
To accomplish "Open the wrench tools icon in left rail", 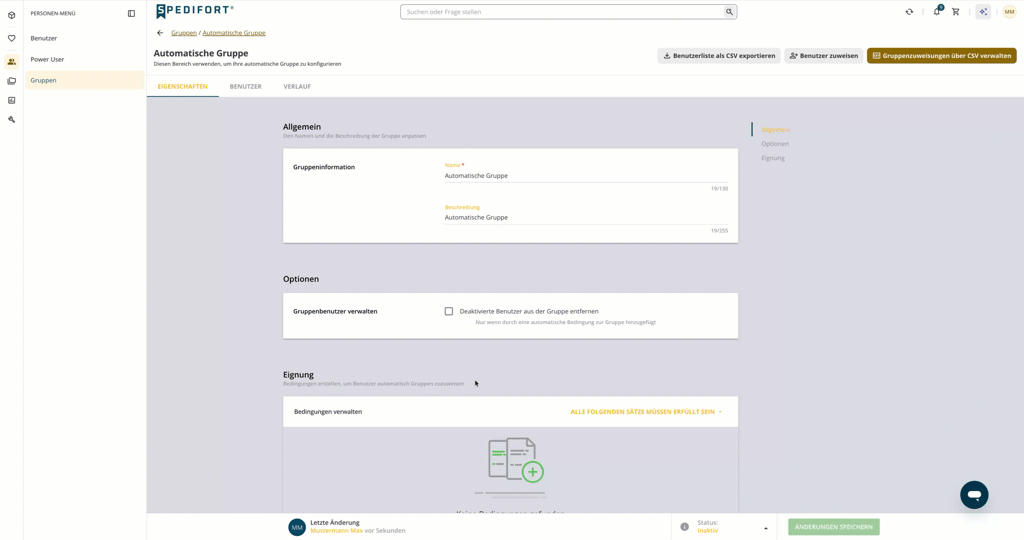I will coord(11,119).
